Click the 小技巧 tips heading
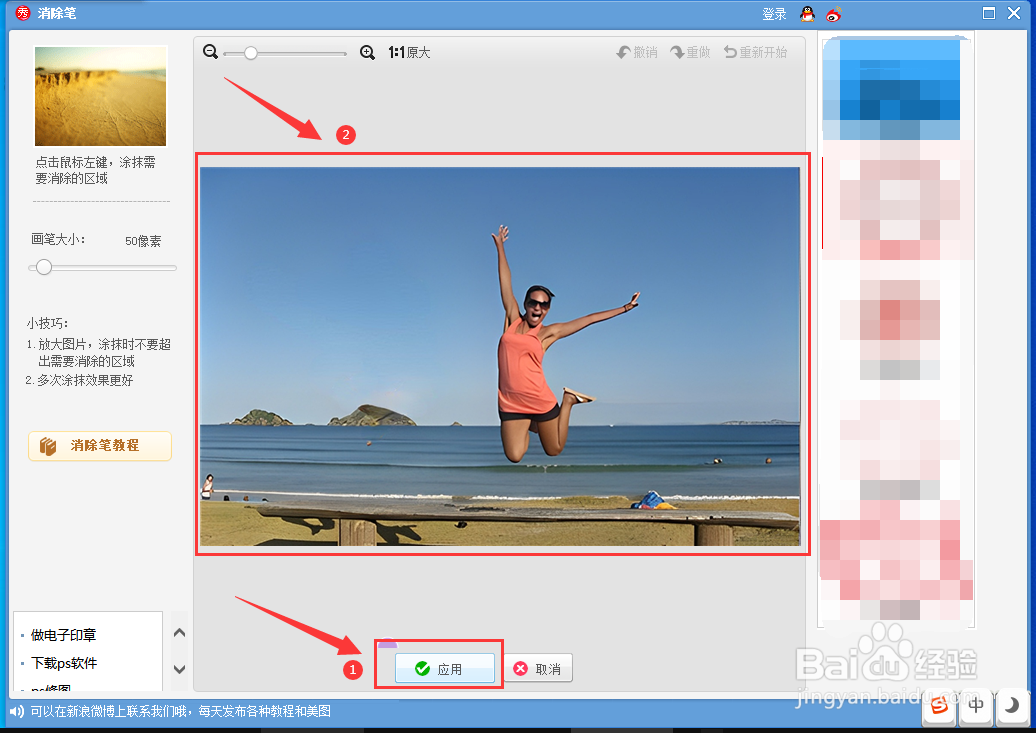 (x=47, y=323)
